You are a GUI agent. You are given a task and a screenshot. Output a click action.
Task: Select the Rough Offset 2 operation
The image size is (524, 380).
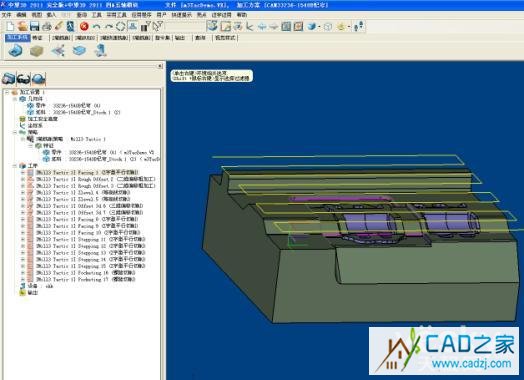(96, 179)
